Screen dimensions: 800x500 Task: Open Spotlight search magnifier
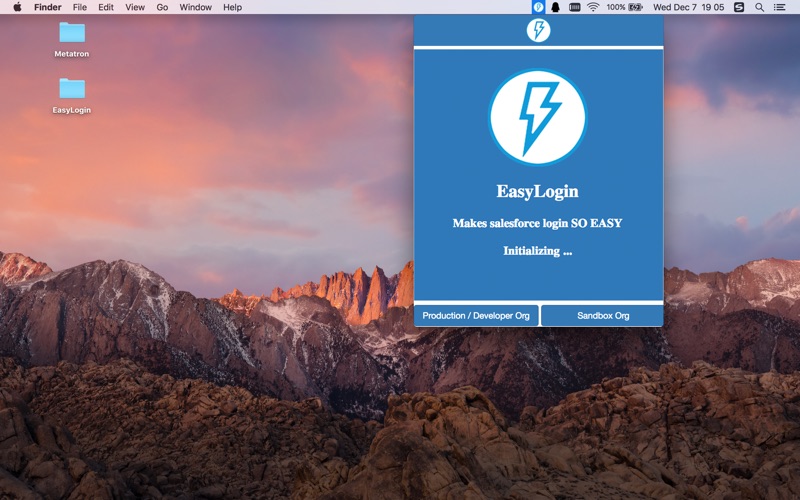(x=759, y=7)
